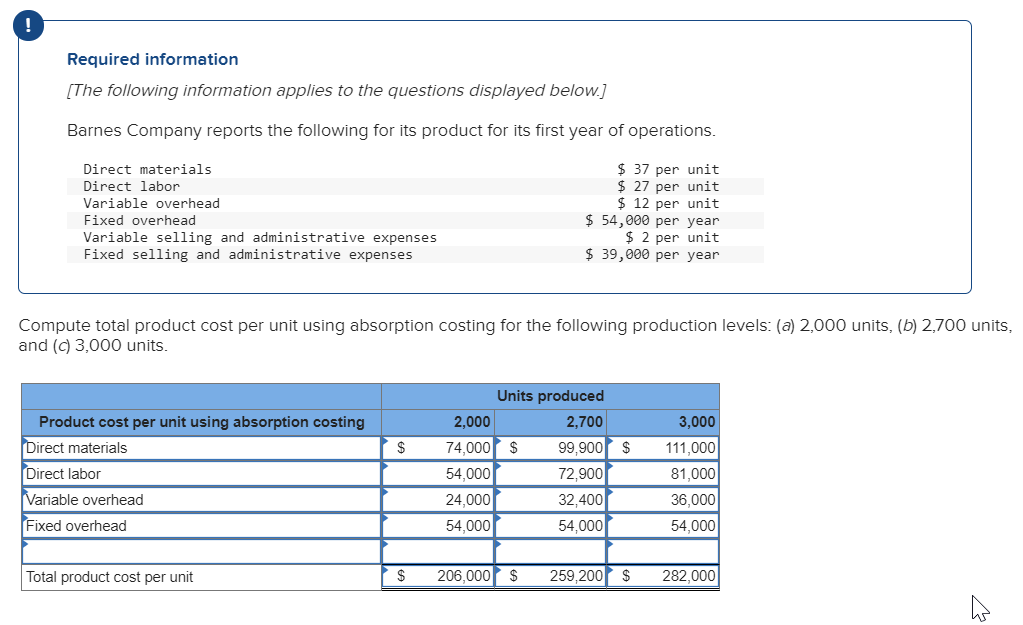Click the Product cost per unit header cell
This screenshot has height=625, width=1023.
(201, 422)
